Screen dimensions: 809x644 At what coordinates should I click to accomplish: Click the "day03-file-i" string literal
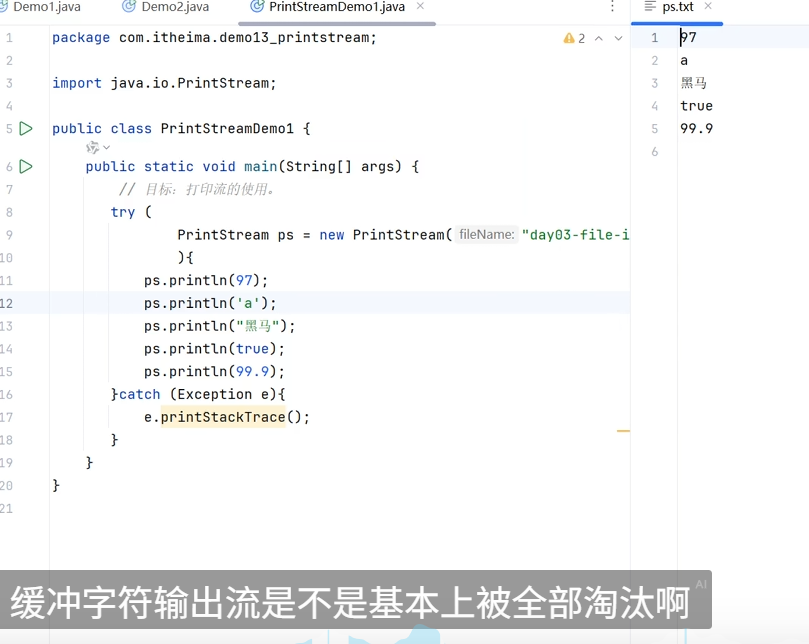coord(575,235)
